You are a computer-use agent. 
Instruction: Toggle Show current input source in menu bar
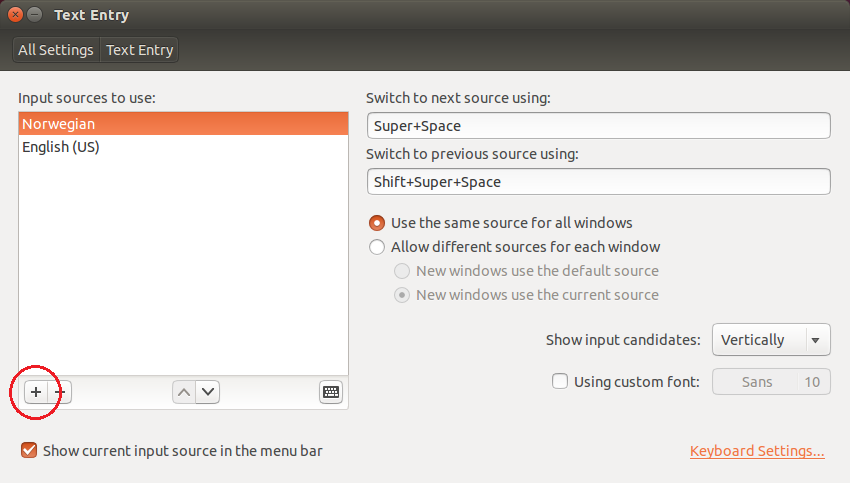tap(29, 451)
